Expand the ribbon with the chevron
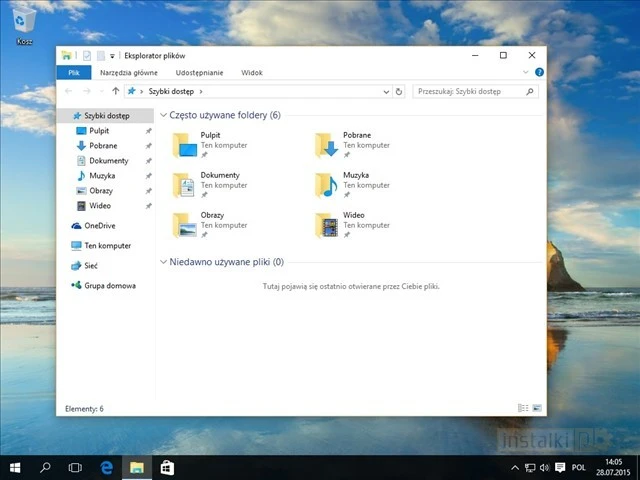The image size is (640, 480). [x=526, y=72]
